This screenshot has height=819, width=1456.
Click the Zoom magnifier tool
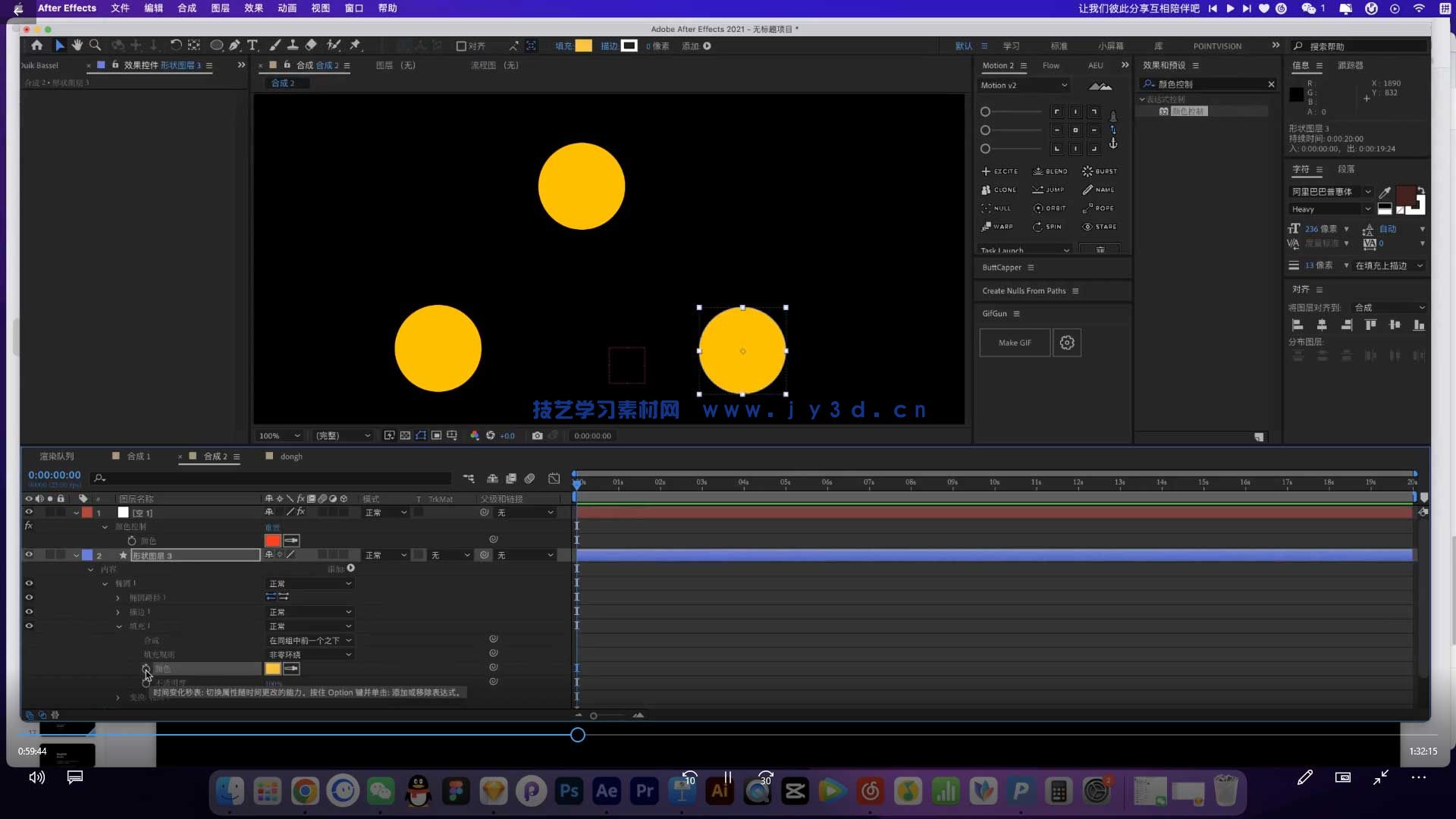point(95,45)
